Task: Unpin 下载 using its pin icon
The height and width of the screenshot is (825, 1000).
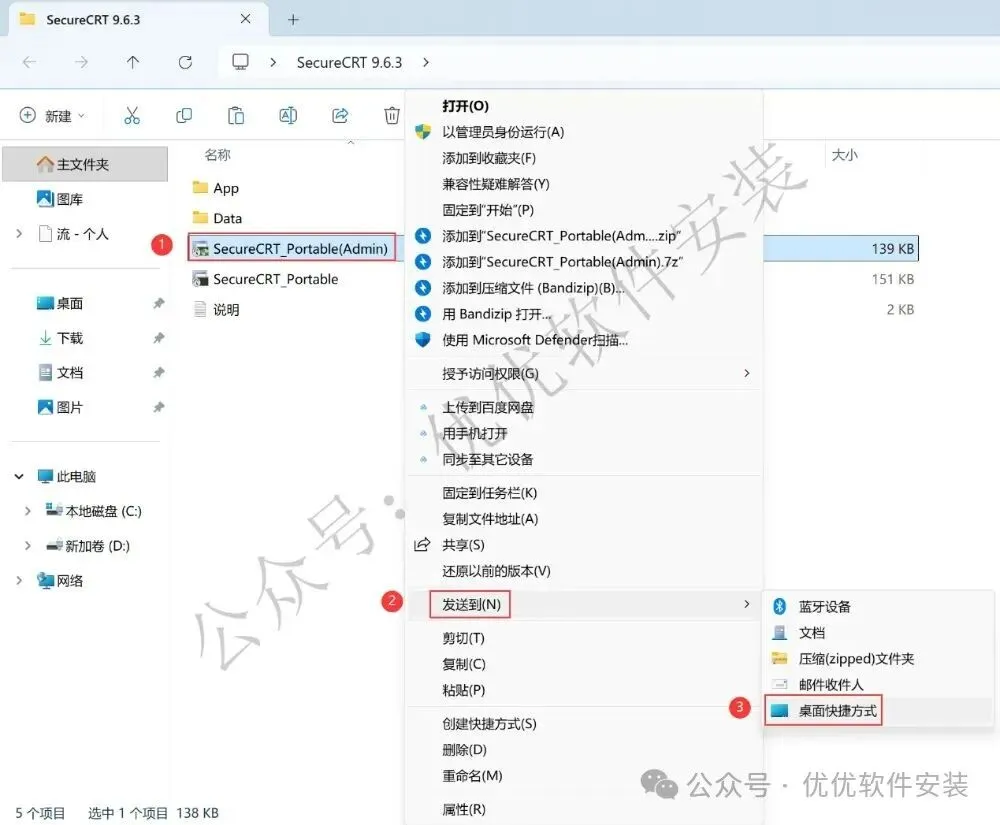Action: coord(159,338)
